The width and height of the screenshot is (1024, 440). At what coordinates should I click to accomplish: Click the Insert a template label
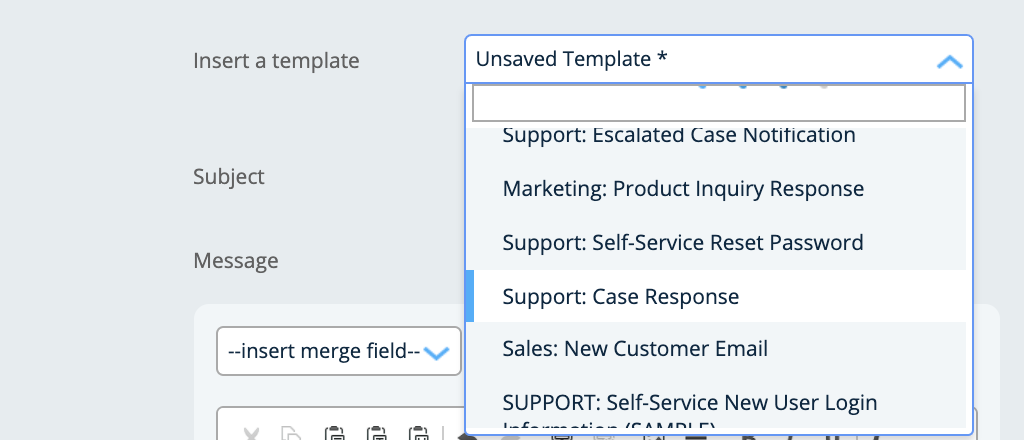(x=276, y=61)
